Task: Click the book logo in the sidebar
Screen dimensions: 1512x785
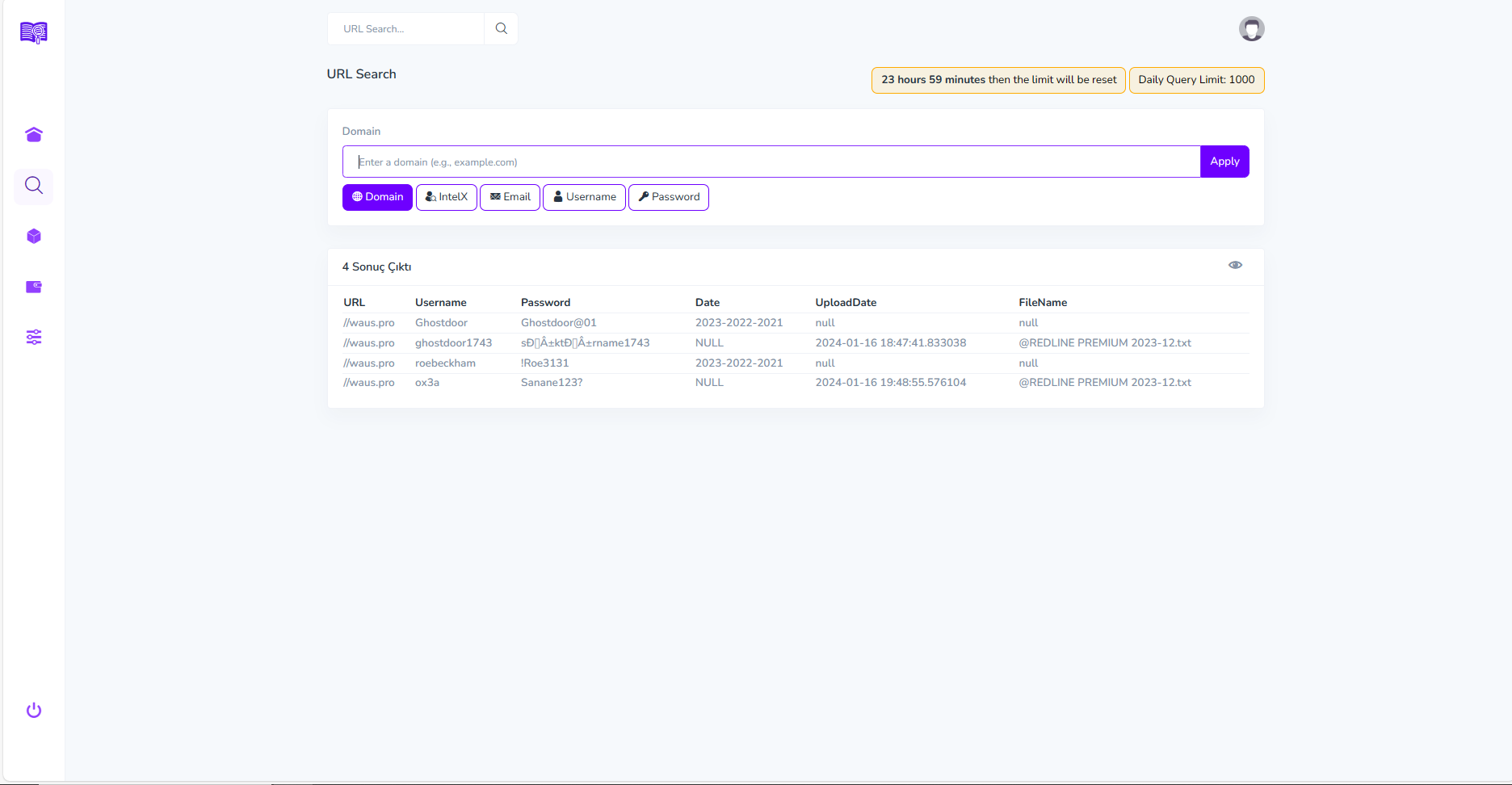Action: coord(34,32)
